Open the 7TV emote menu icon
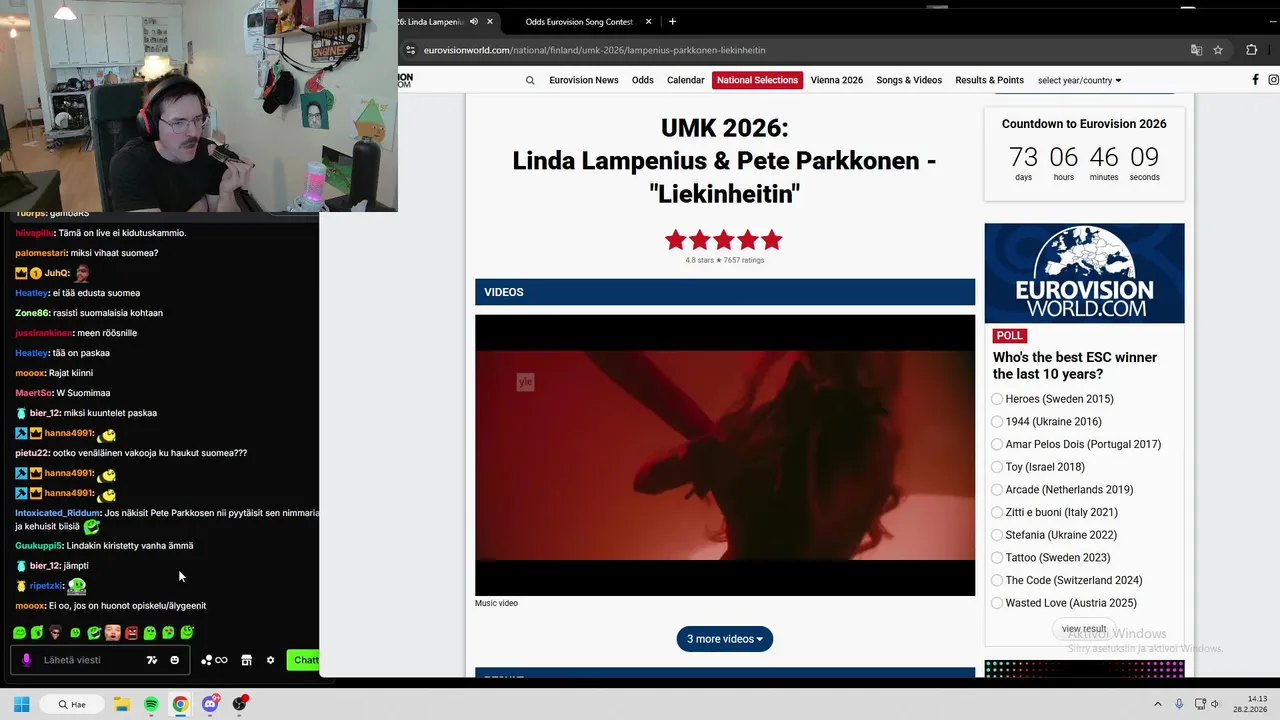Image resolution: width=1280 pixels, height=720 pixels. pos(152,660)
